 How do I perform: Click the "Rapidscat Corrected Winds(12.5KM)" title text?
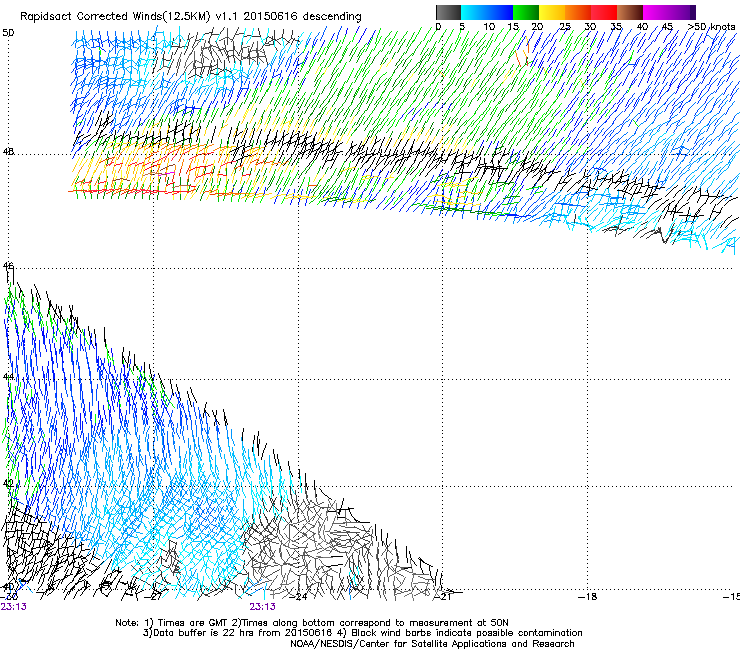(x=115, y=17)
